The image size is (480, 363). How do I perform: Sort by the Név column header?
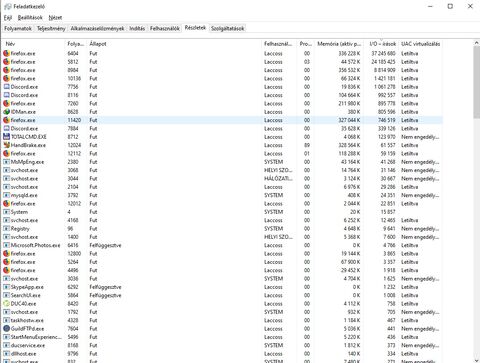33,44
